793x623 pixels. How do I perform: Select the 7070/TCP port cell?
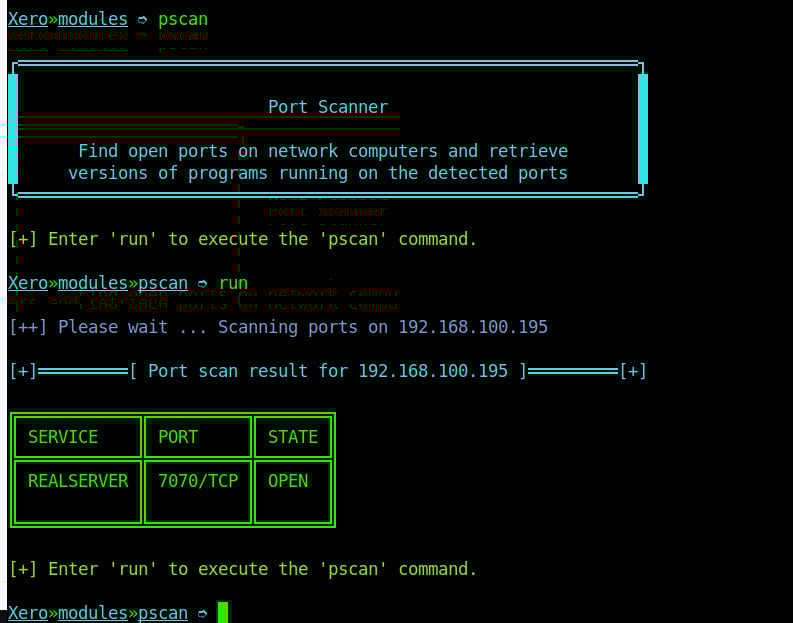click(x=197, y=481)
